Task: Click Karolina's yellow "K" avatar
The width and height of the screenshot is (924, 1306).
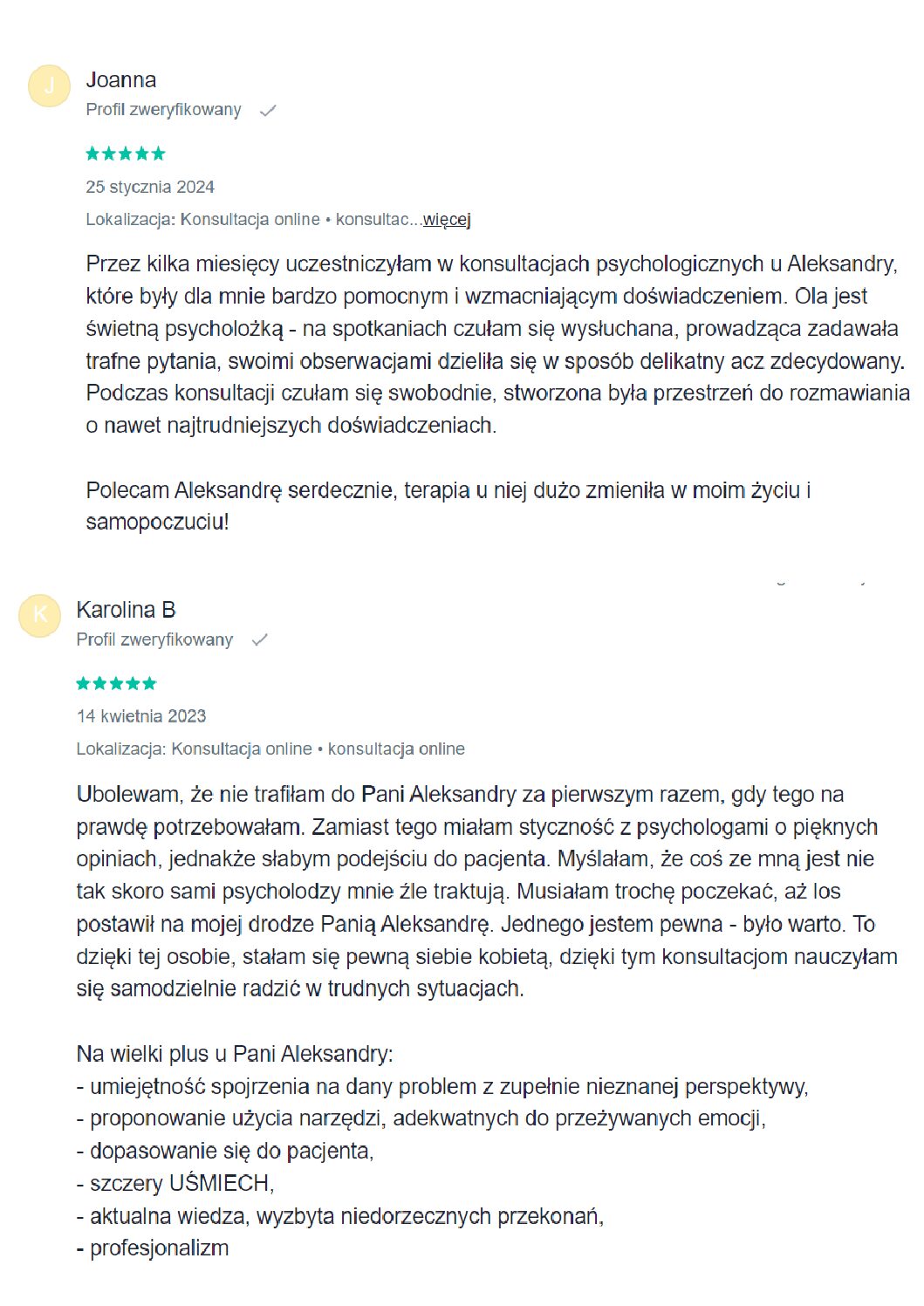Action: tap(39, 615)
